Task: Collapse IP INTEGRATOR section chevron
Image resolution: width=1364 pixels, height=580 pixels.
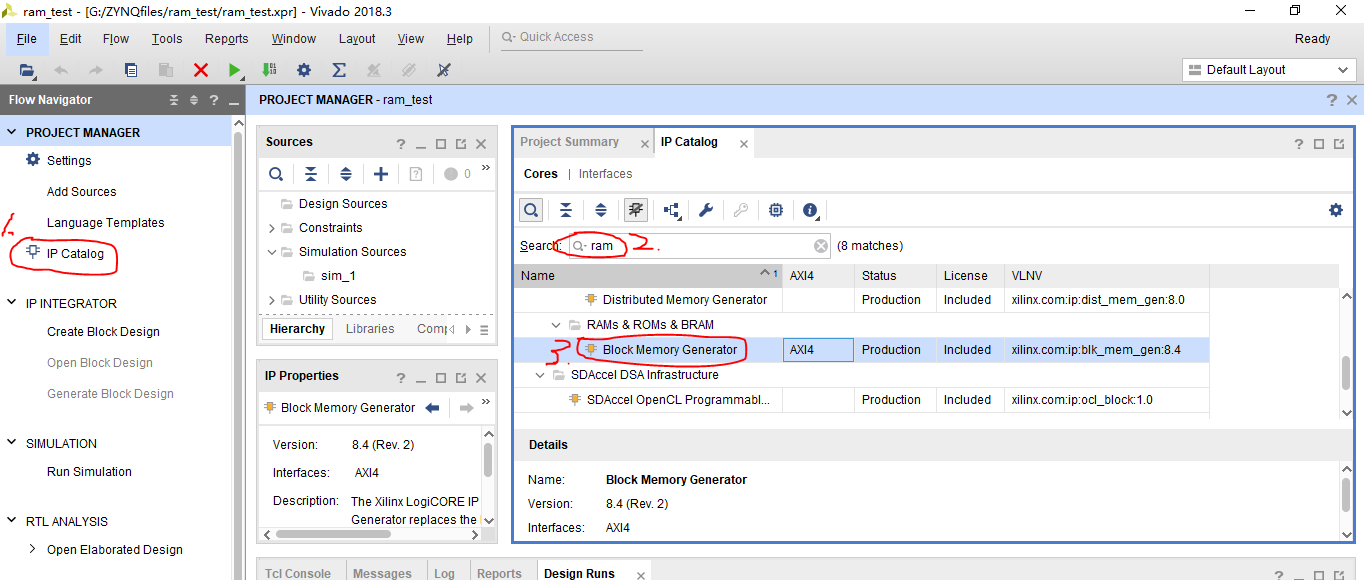Action: pos(12,303)
